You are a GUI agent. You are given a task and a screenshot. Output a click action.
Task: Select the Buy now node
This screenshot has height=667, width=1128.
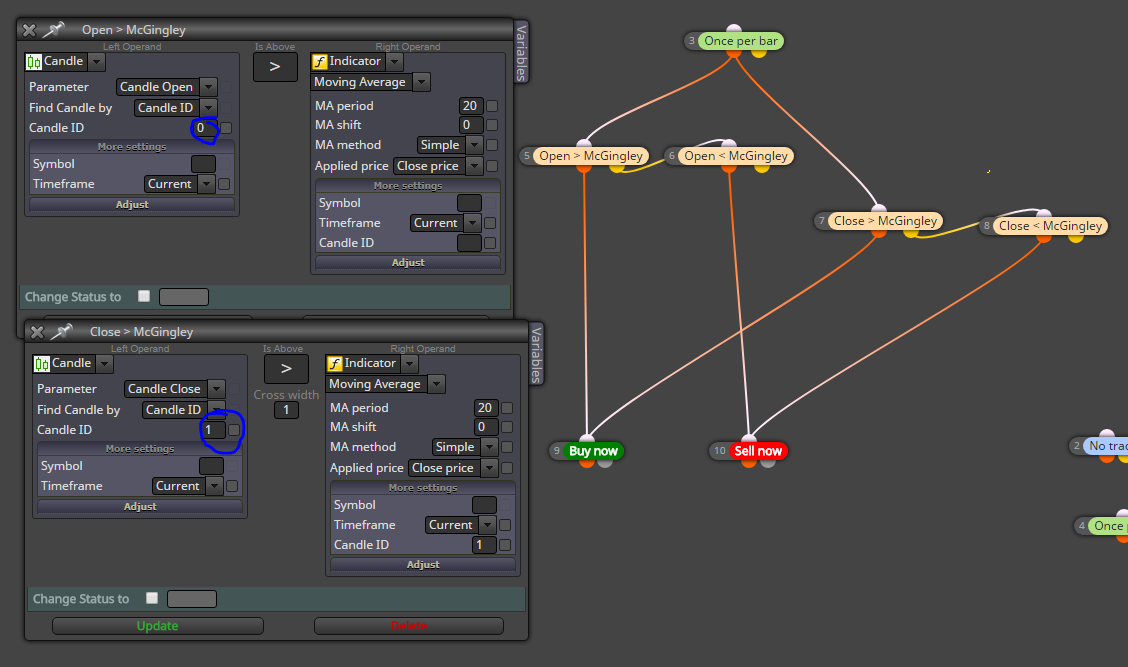593,451
